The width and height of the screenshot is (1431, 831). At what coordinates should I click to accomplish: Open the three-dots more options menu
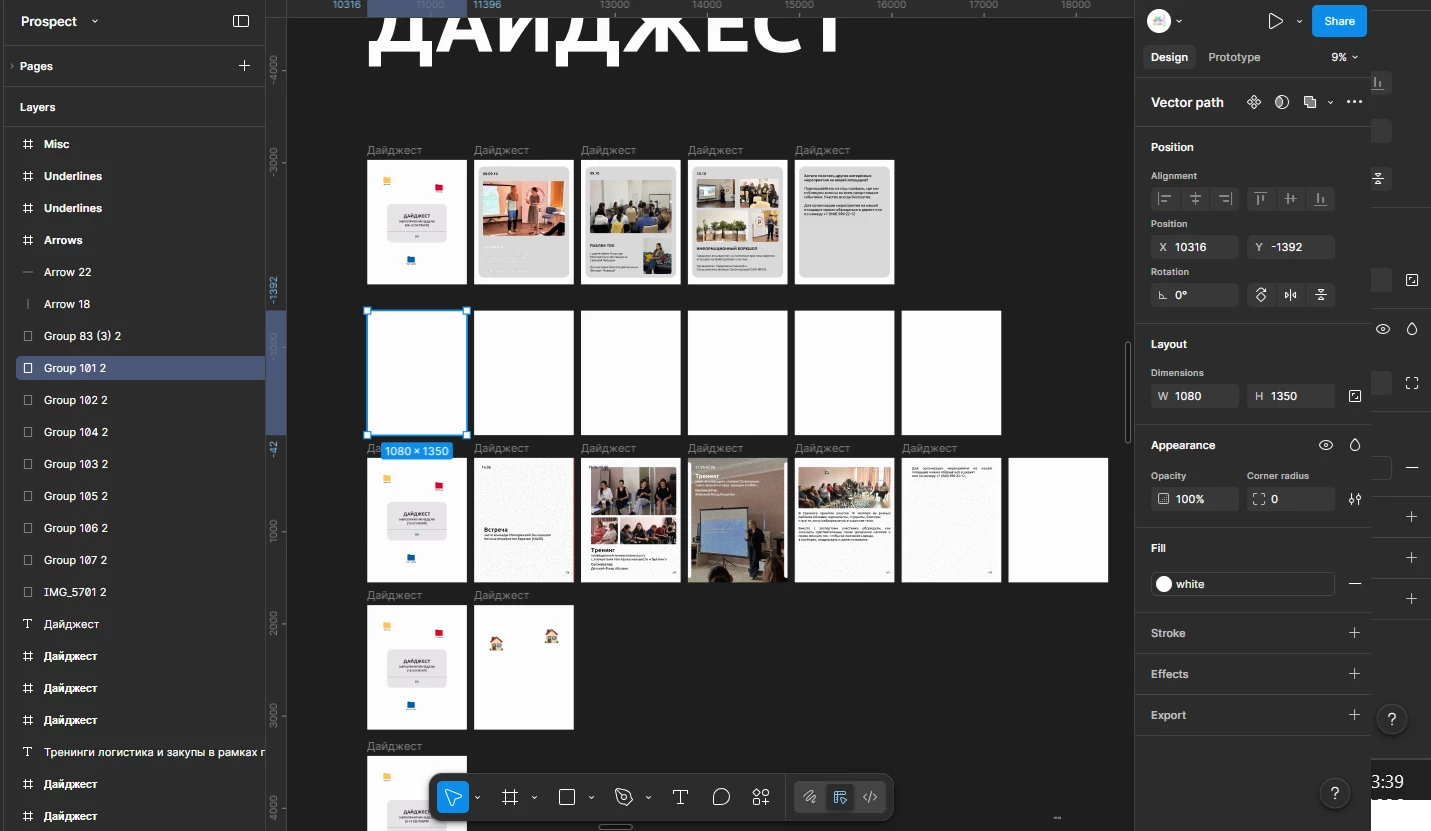pos(1355,102)
